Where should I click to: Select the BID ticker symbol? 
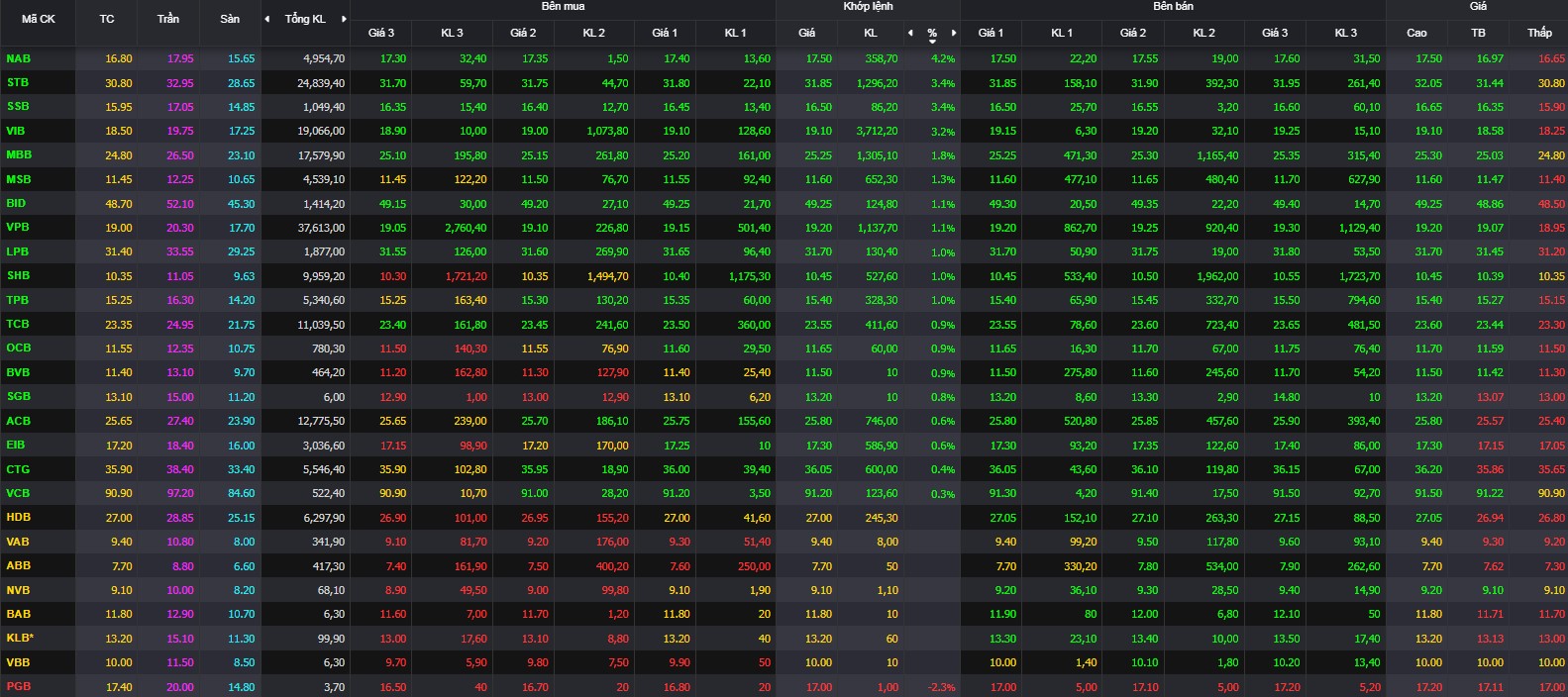16,203
